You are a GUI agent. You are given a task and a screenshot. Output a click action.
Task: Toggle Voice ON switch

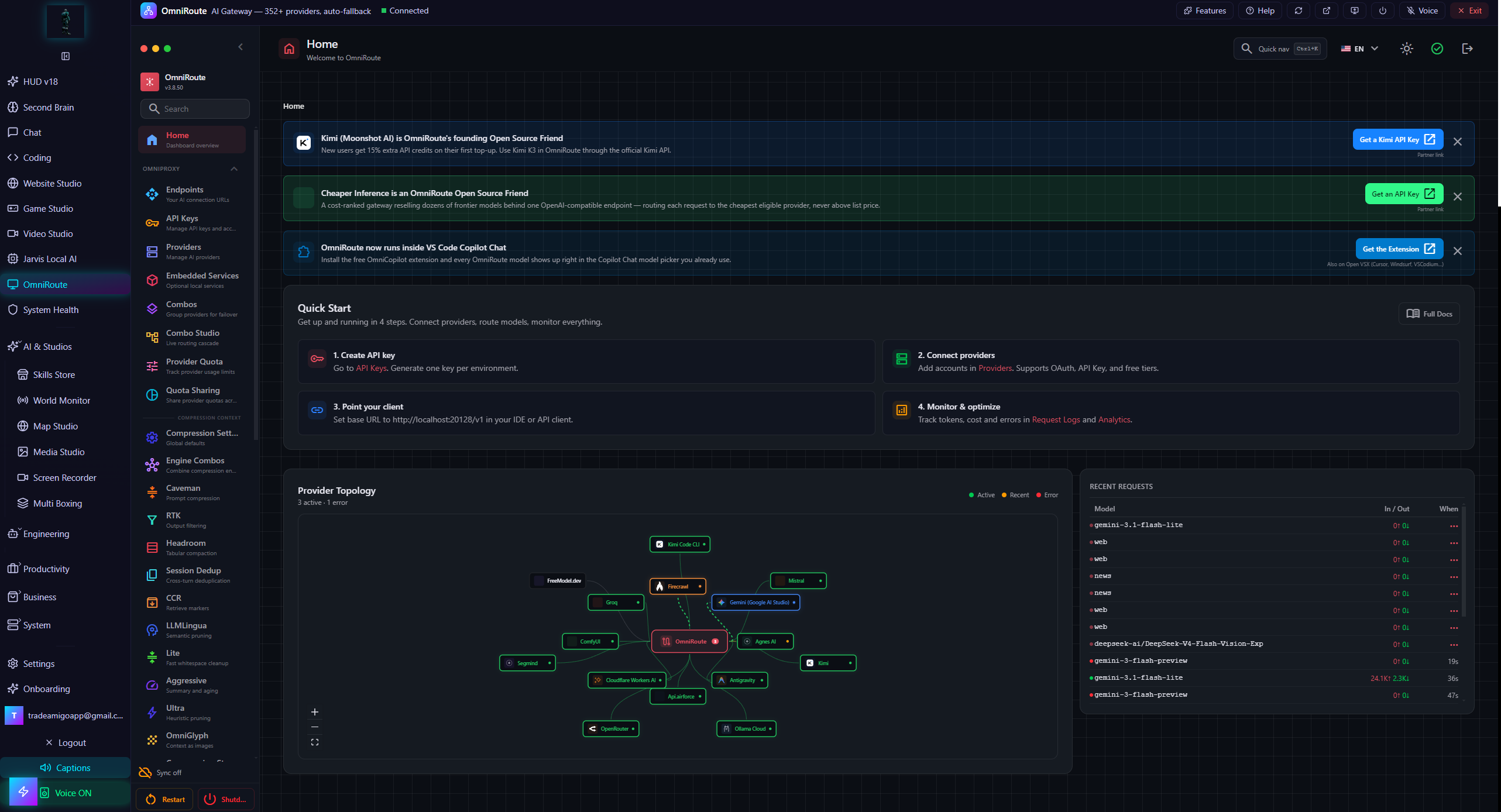[x=66, y=793]
